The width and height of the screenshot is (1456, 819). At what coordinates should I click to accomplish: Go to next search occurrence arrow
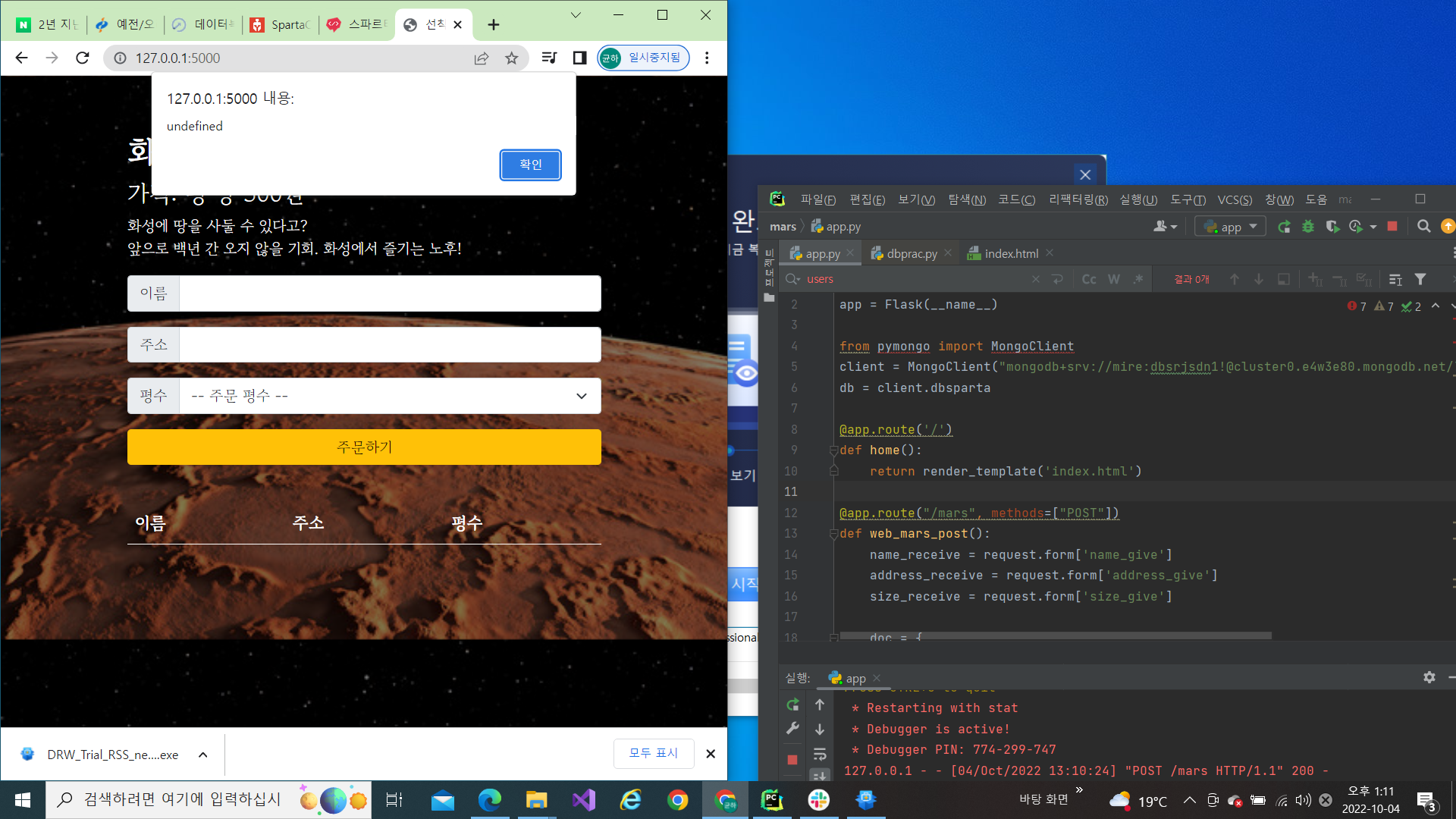(x=1259, y=279)
